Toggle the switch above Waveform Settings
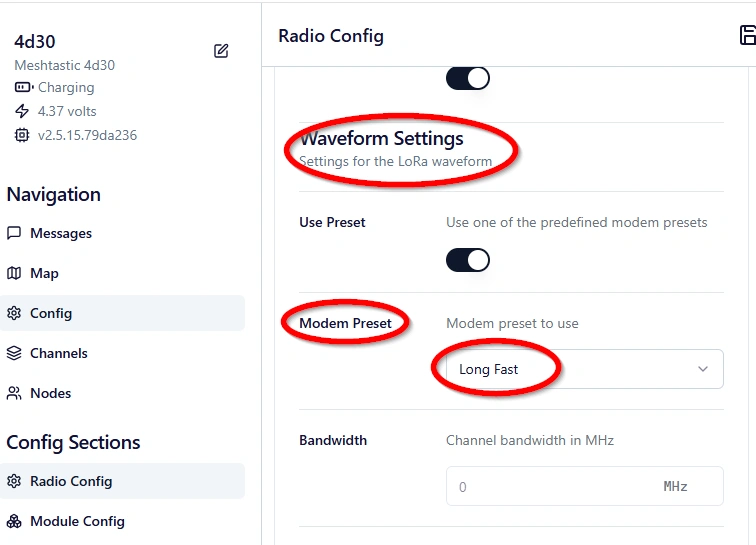 (x=468, y=78)
